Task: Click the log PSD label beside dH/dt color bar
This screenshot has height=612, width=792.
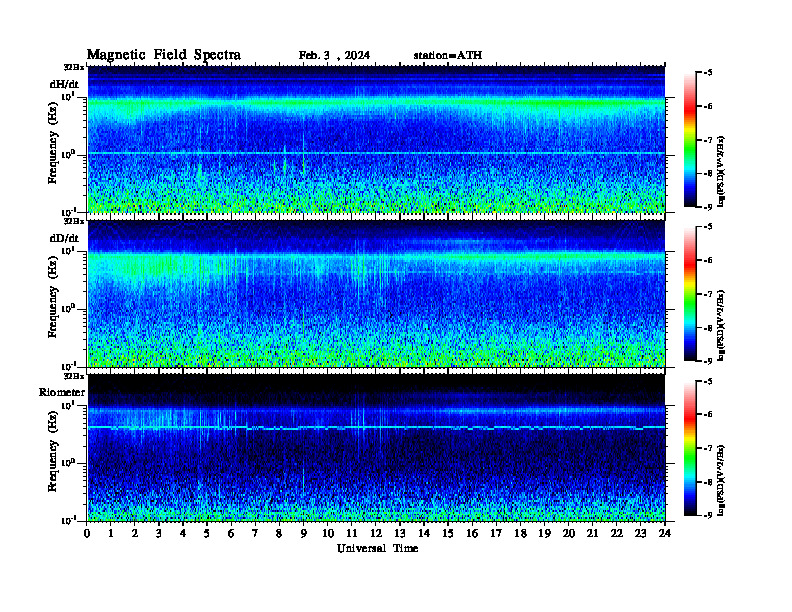Action: pos(721,171)
